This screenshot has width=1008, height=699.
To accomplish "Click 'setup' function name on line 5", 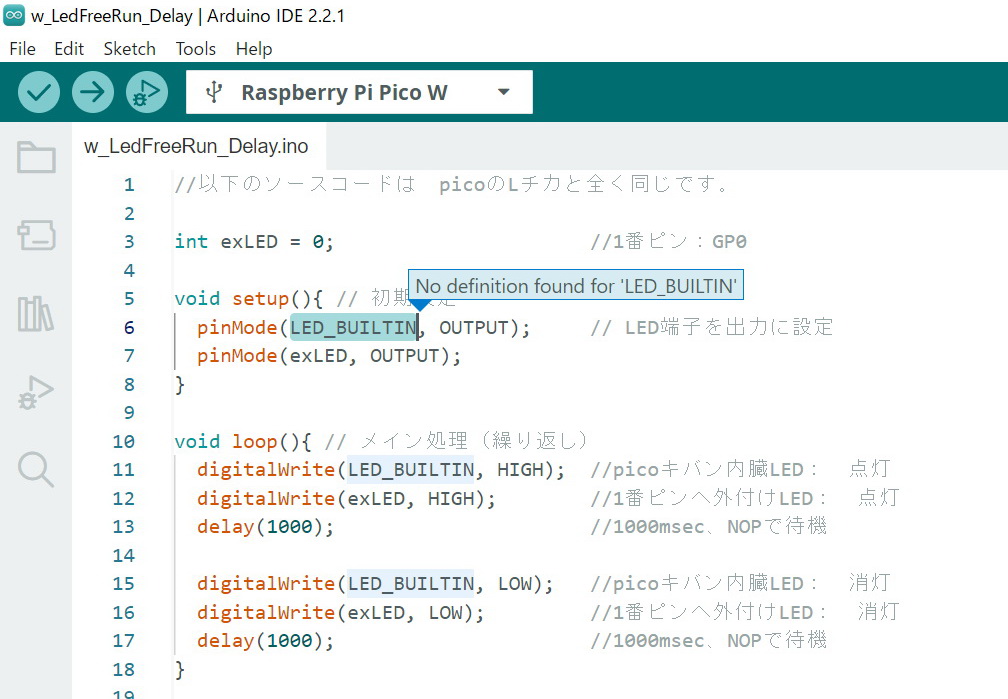I will click(261, 299).
